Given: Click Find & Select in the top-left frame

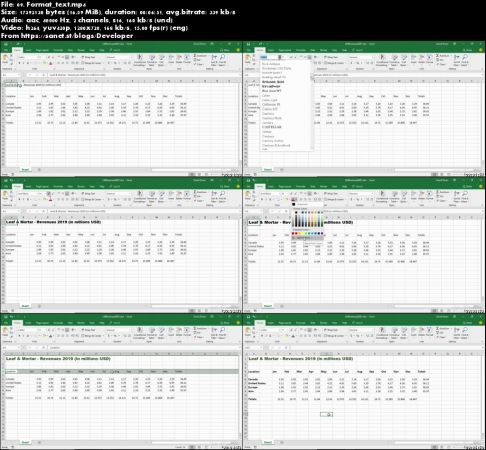Looking at the screenshot, I should tap(222, 60).
